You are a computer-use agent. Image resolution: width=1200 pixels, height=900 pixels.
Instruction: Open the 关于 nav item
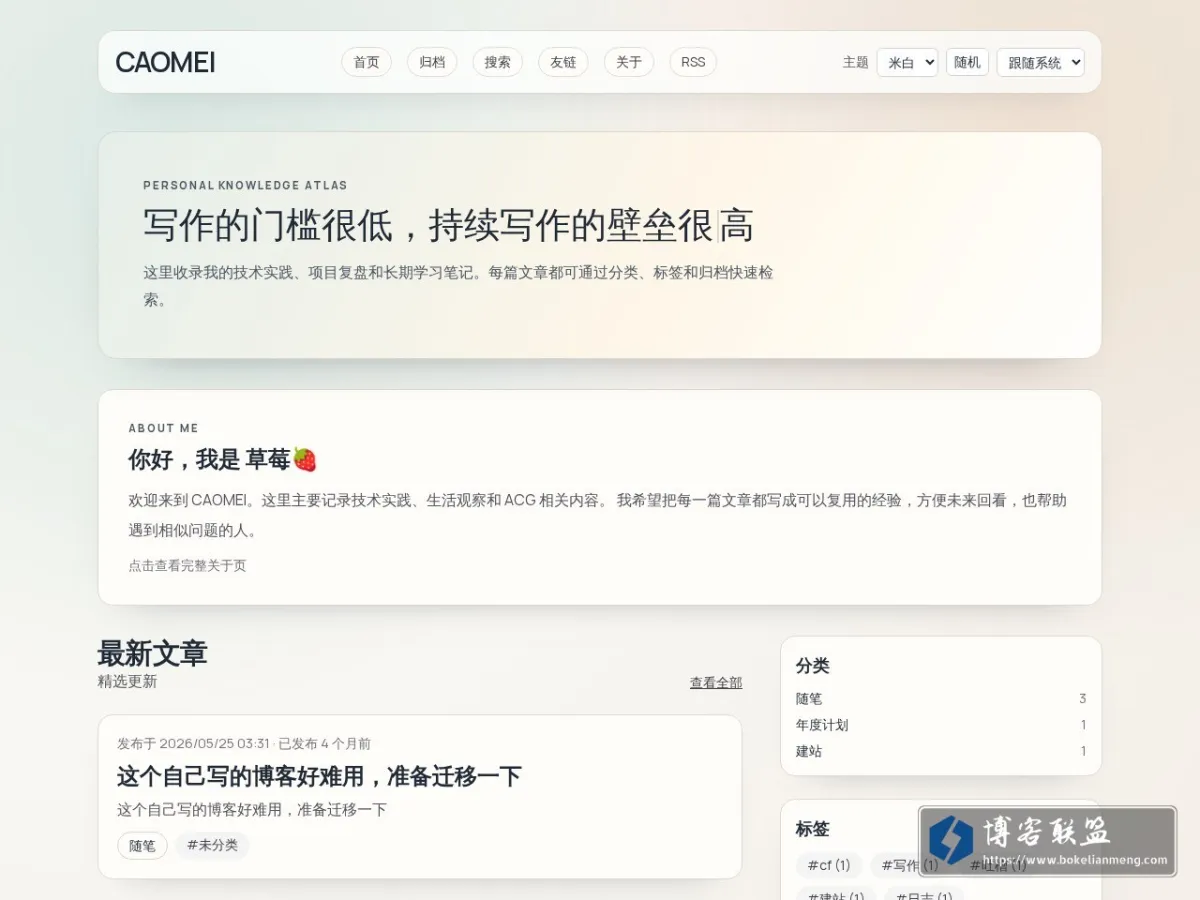(x=629, y=62)
